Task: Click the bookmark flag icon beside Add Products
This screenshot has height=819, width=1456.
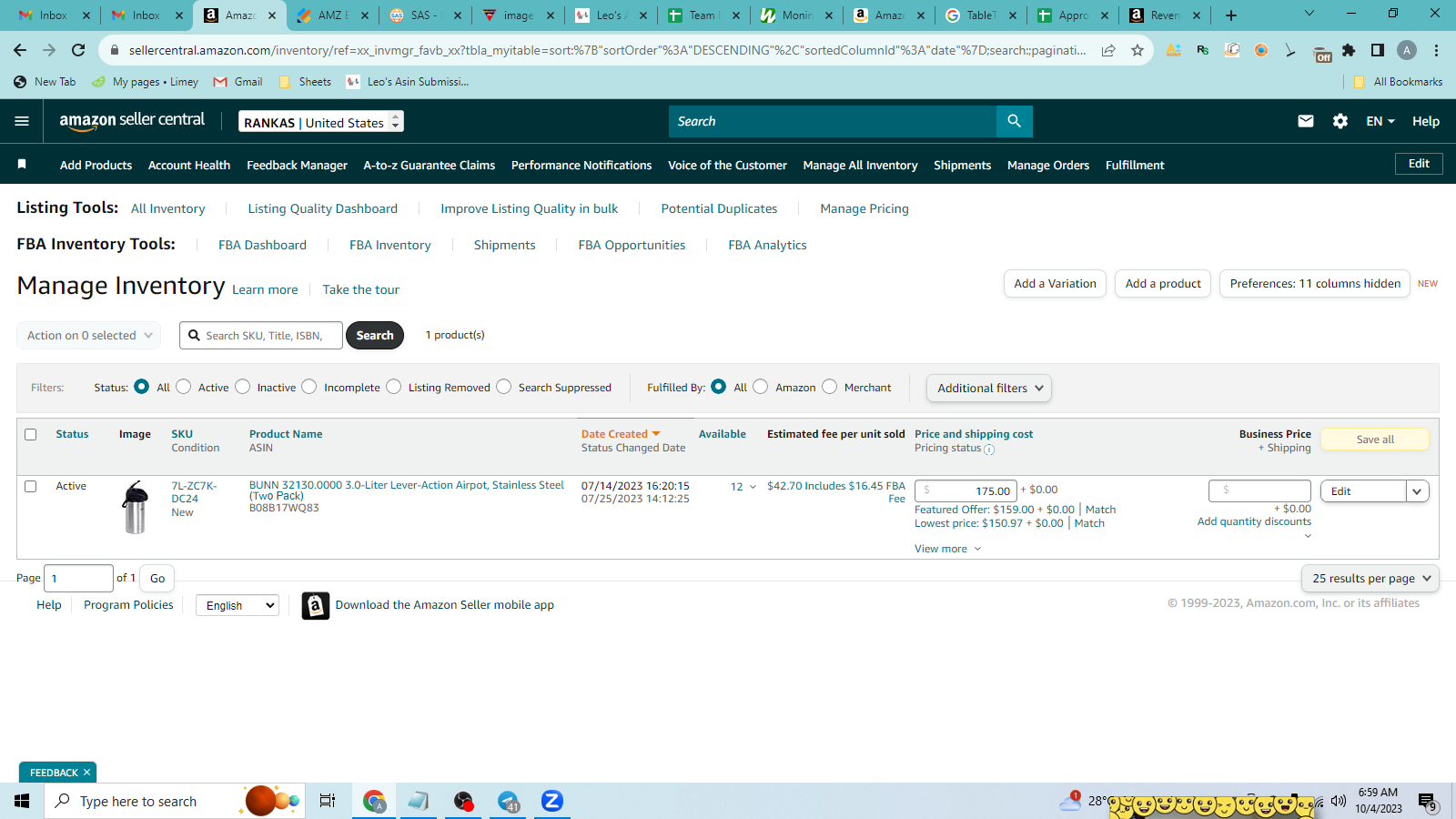Action: 22,165
